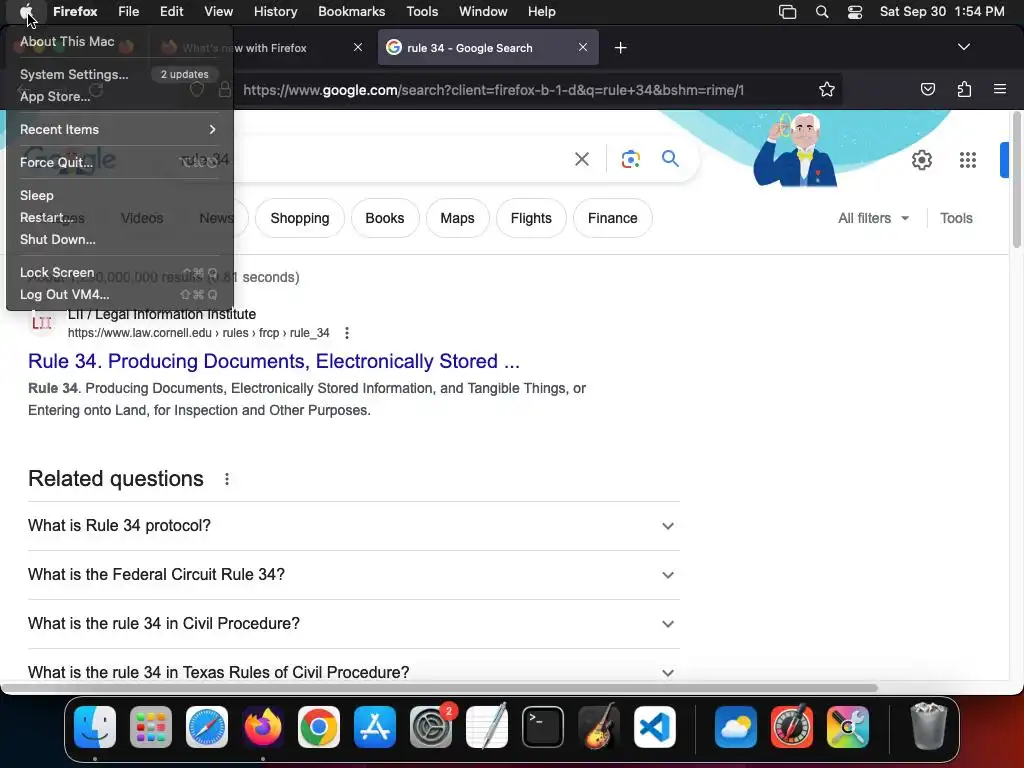
Task: Open Trash in the dock
Action: coord(928,726)
